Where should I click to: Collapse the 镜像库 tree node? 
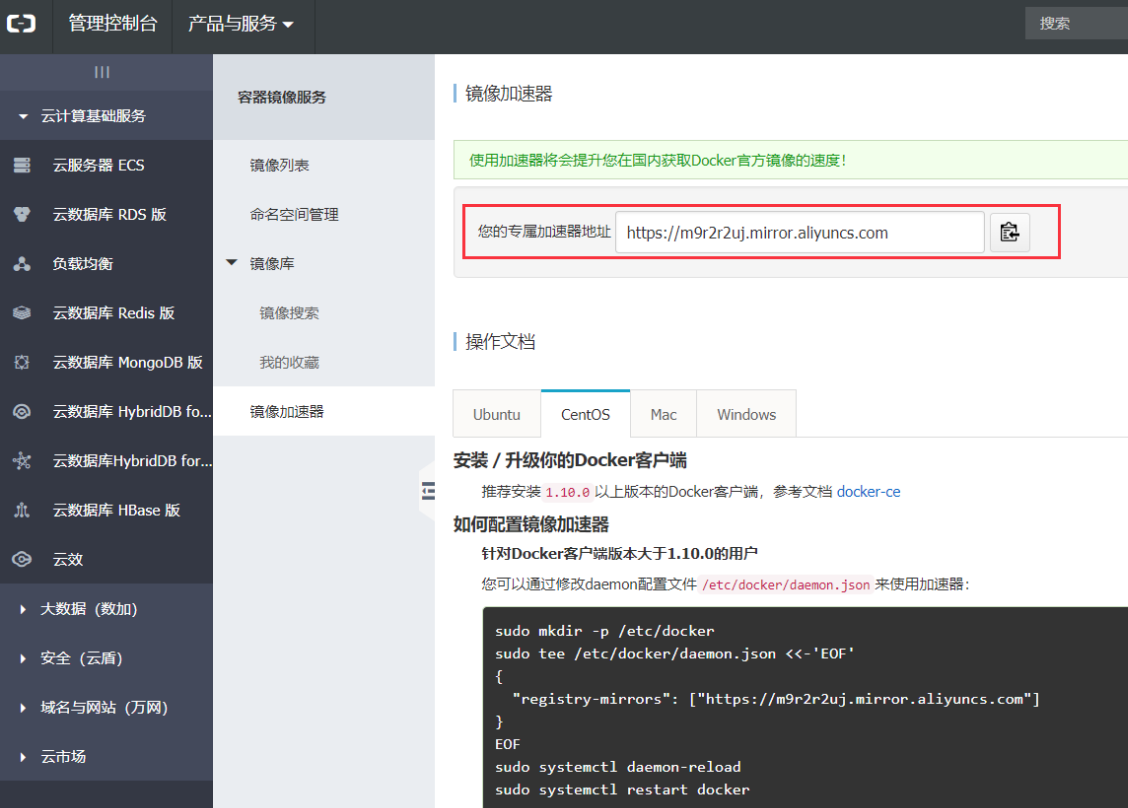(232, 263)
